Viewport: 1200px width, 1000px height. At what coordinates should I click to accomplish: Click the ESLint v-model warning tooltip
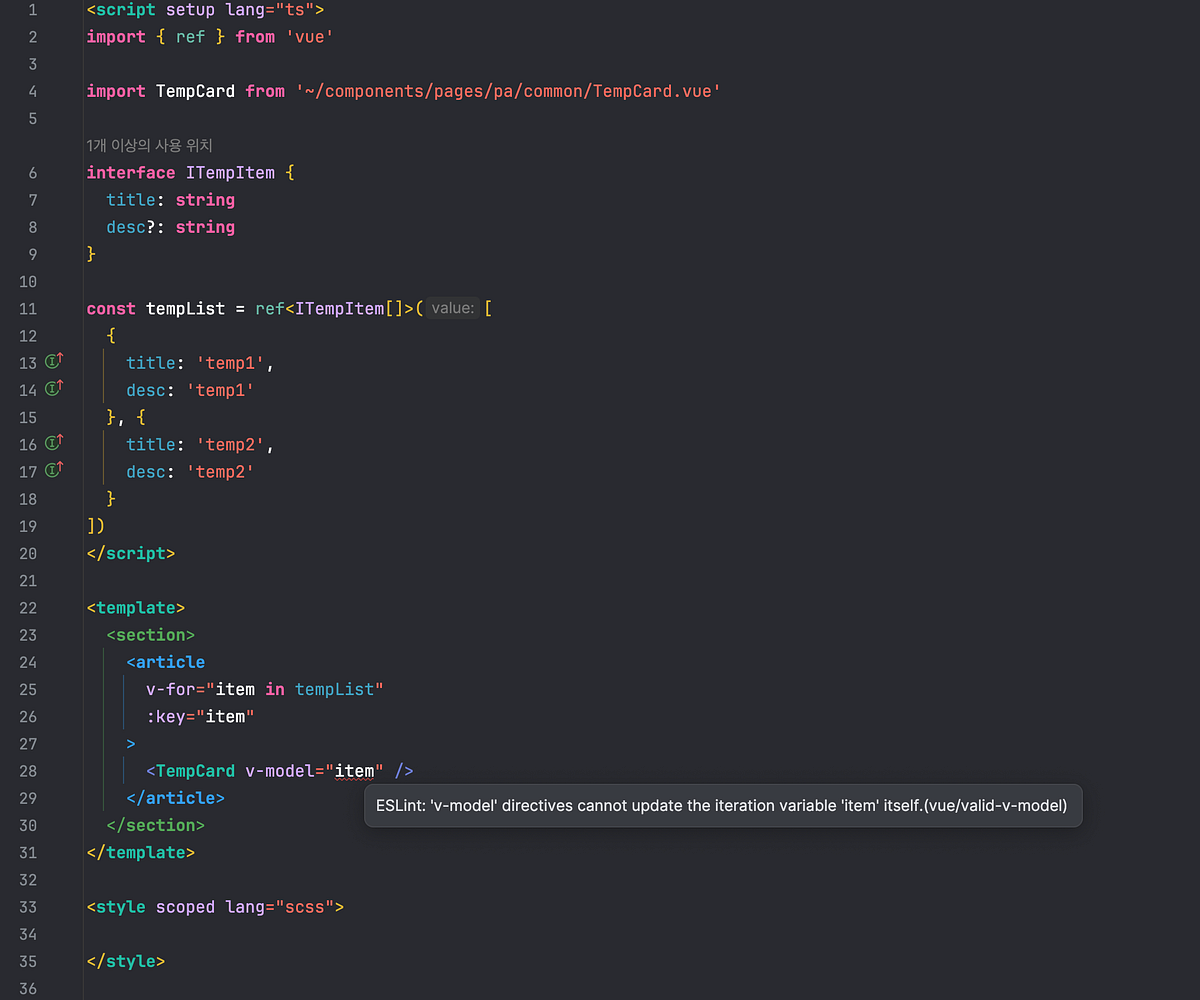(x=723, y=805)
